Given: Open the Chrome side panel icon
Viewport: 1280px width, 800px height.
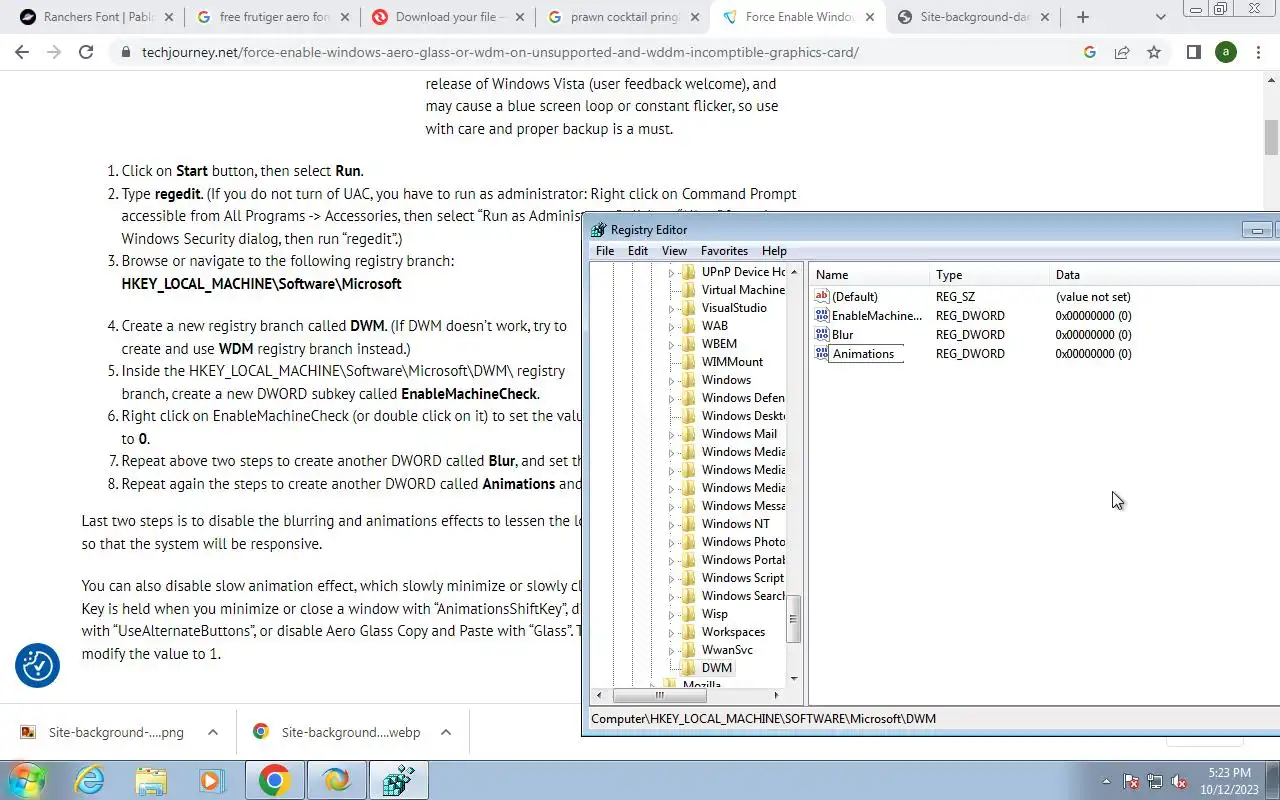Looking at the screenshot, I should [1193, 52].
